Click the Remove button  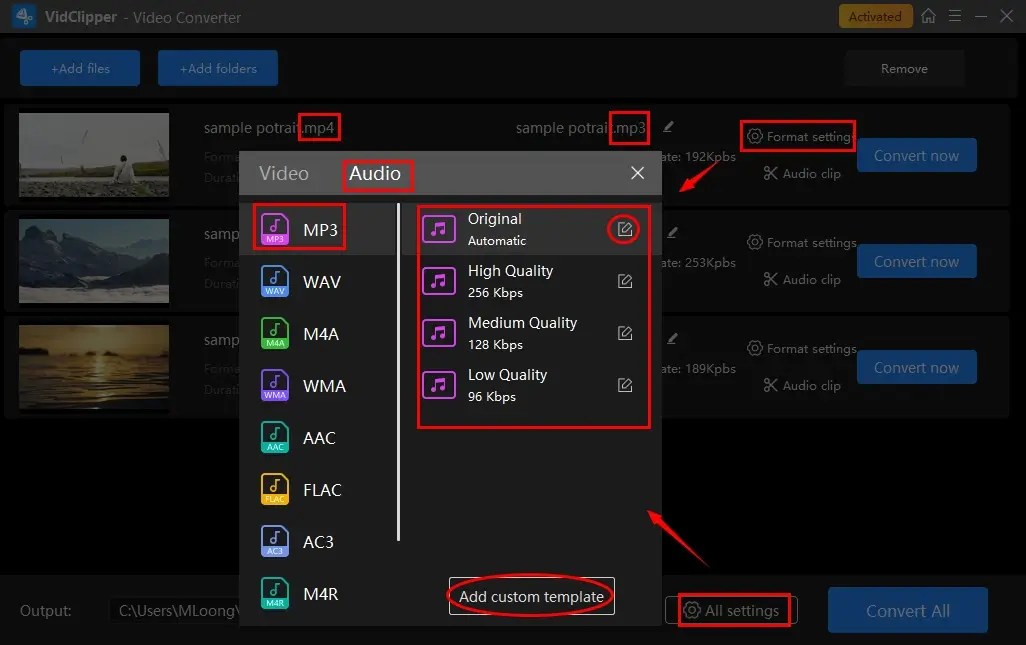point(904,68)
